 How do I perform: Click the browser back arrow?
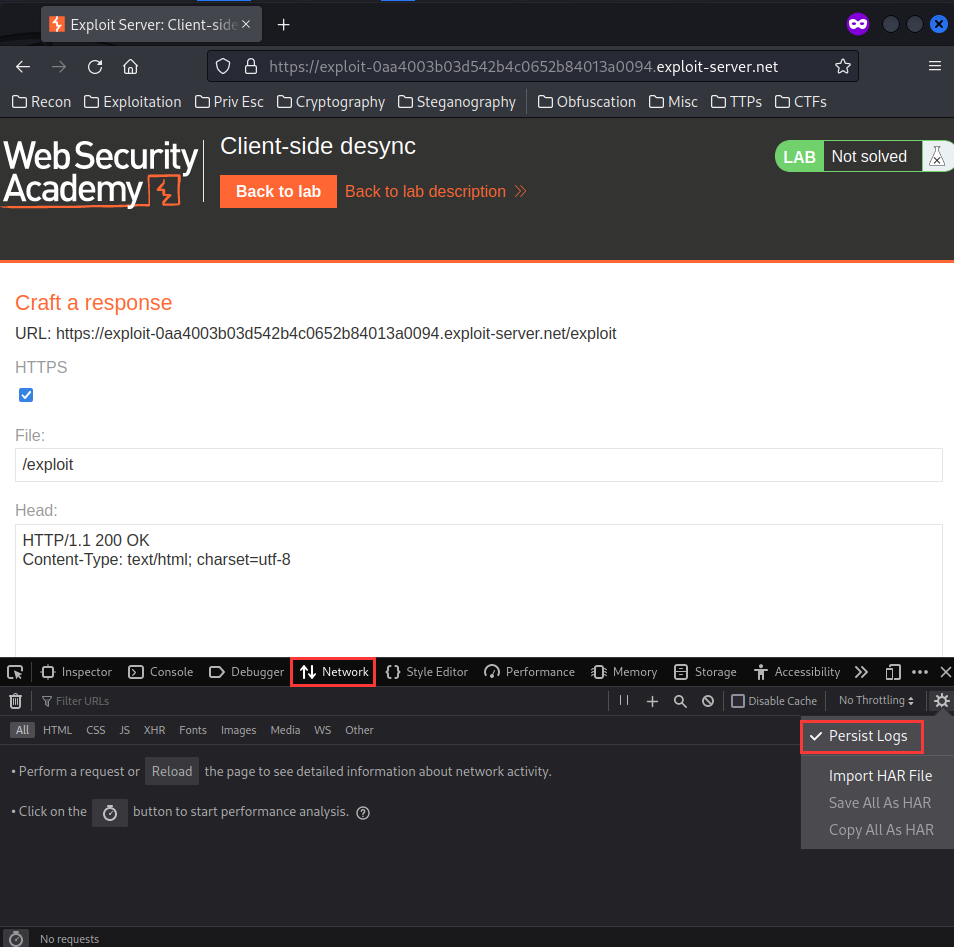23,66
